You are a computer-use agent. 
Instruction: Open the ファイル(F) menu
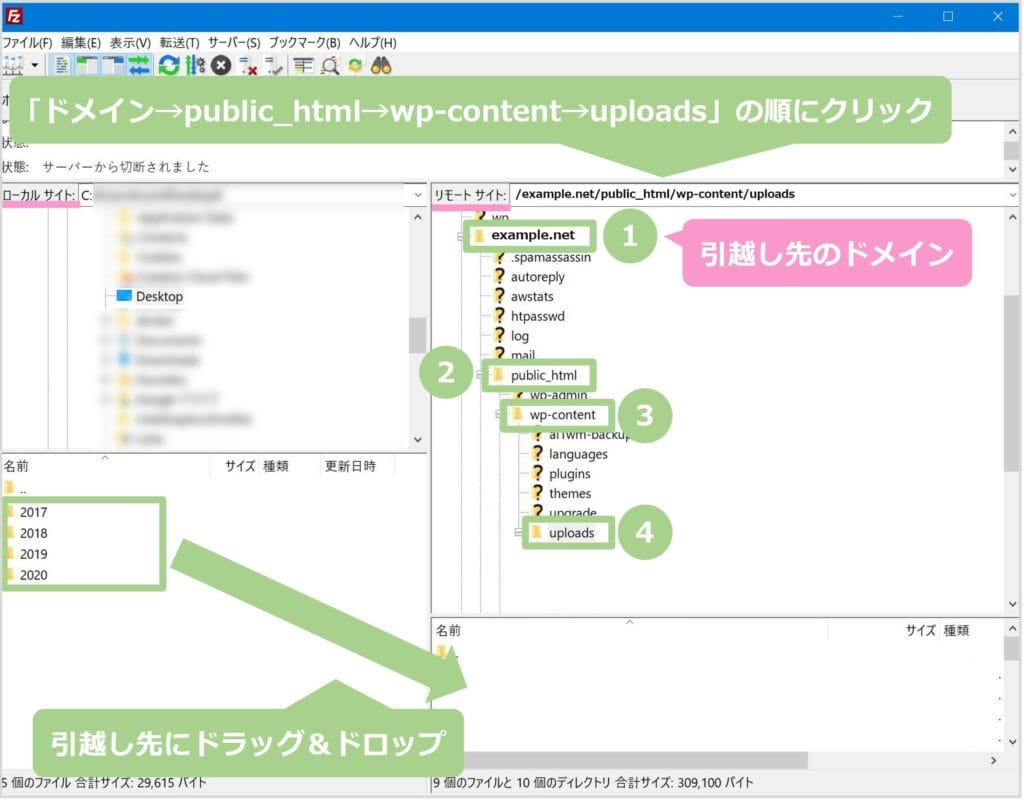[x=27, y=43]
